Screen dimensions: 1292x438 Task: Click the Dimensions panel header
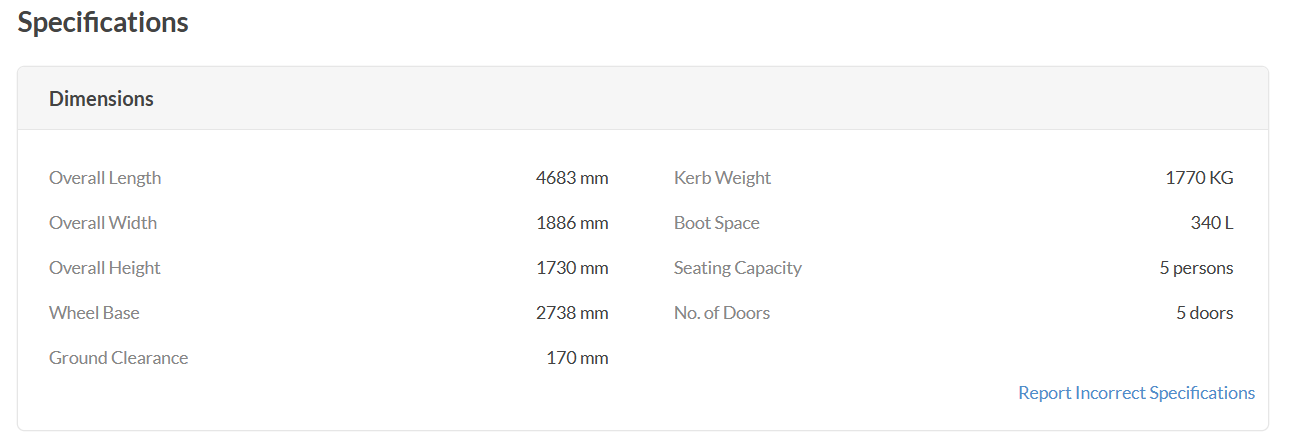click(643, 99)
